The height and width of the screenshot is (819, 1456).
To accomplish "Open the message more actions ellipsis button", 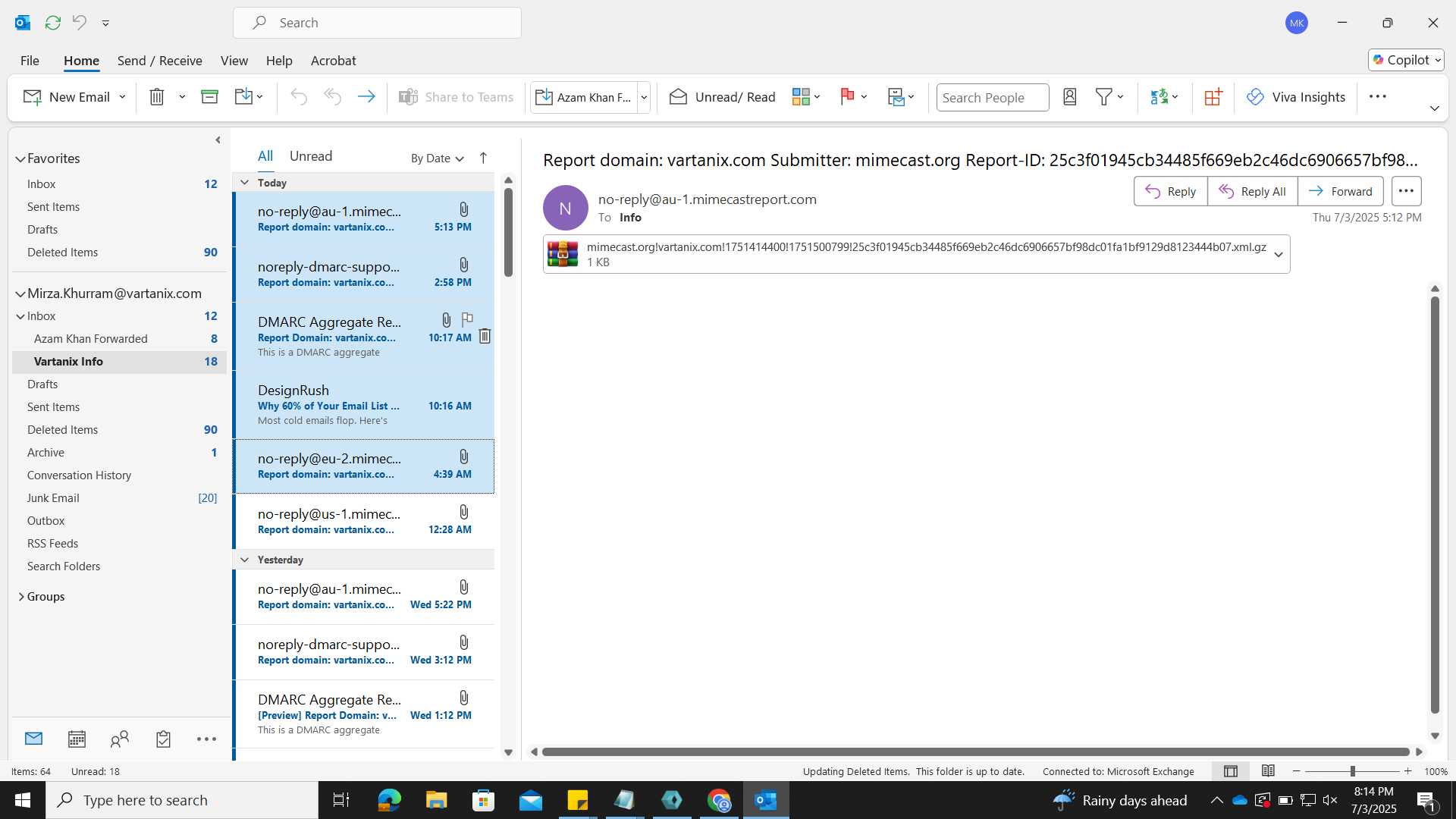I will point(1406,191).
